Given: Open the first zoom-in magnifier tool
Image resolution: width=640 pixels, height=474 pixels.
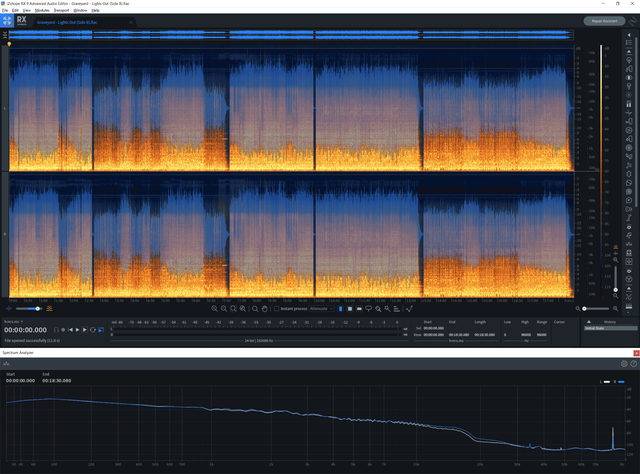Looking at the screenshot, I should pos(214,309).
